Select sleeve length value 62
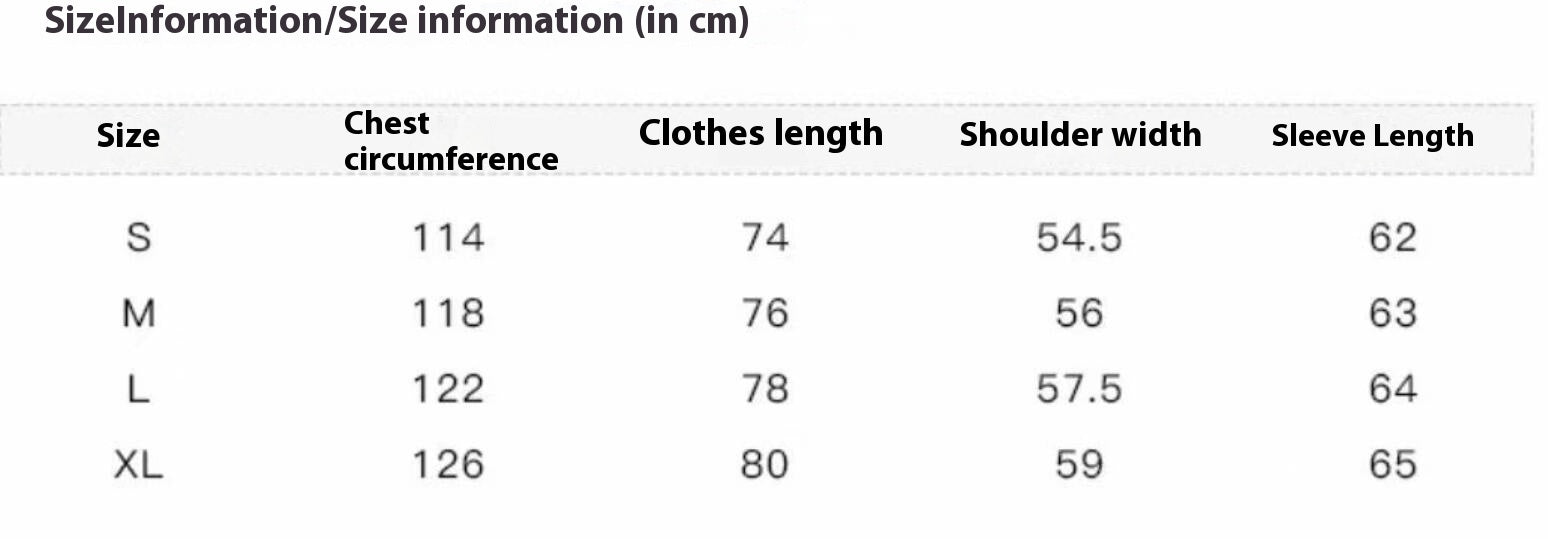Screen dimensions: 1548x539 [1392, 238]
